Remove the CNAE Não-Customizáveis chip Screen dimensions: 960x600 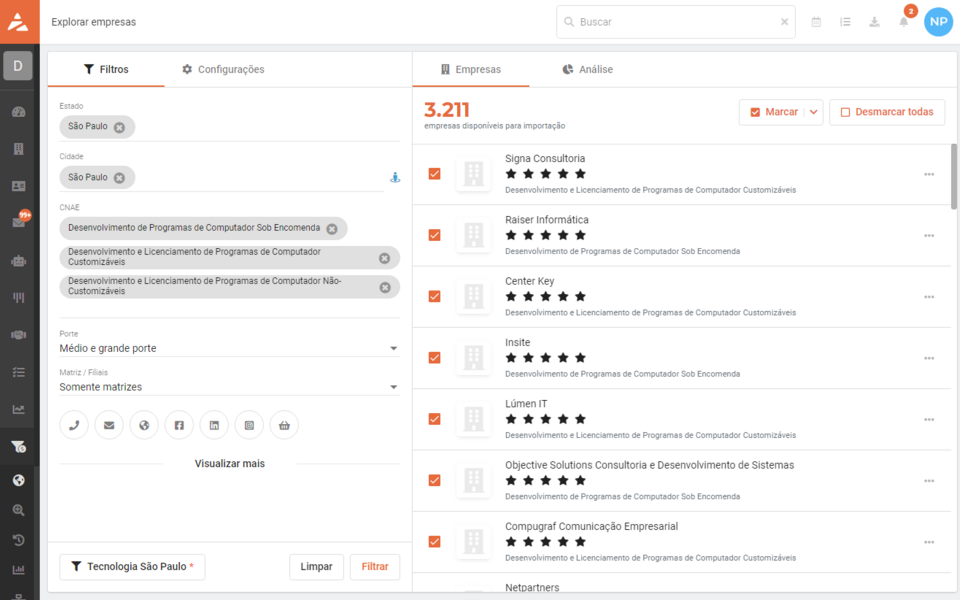(x=385, y=287)
